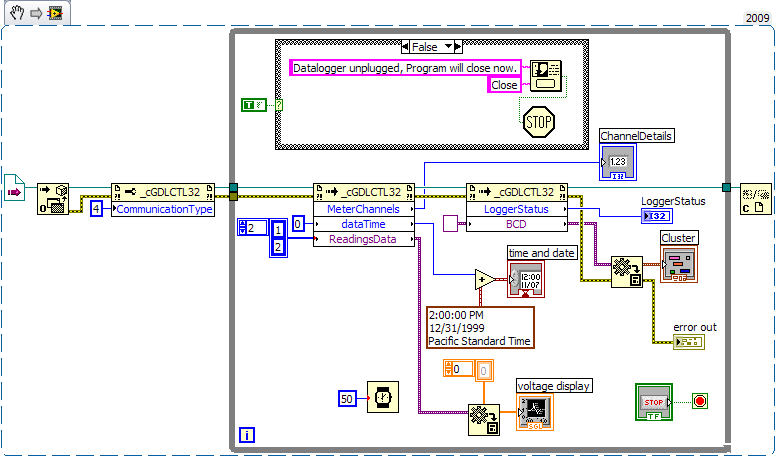The image size is (776, 457).
Task: Open the case selector dropdown next to False
Action: (449, 47)
